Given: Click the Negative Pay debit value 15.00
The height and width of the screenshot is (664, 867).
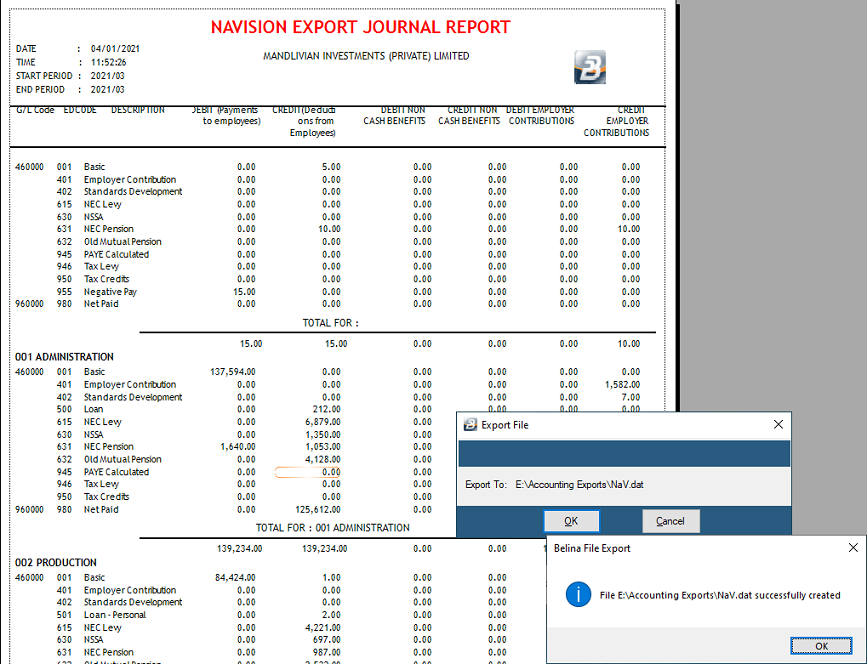Looking at the screenshot, I should point(244,291).
